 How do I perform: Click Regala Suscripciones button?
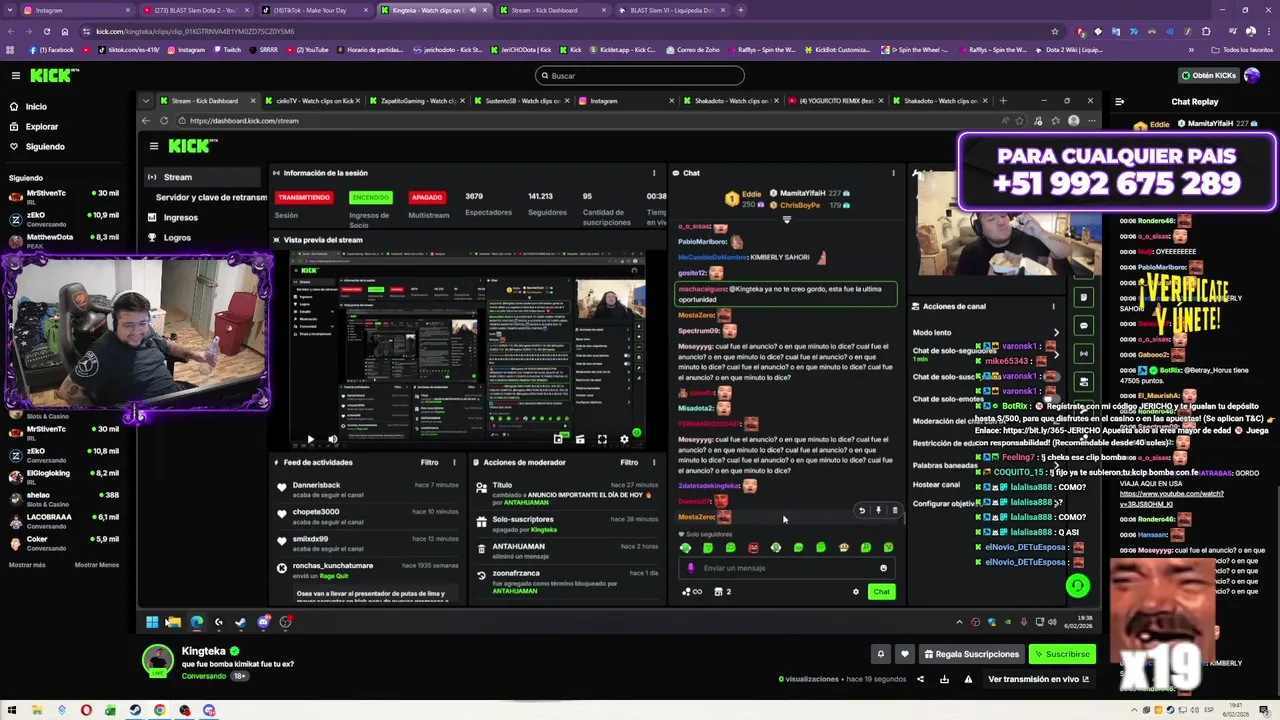(x=970, y=654)
